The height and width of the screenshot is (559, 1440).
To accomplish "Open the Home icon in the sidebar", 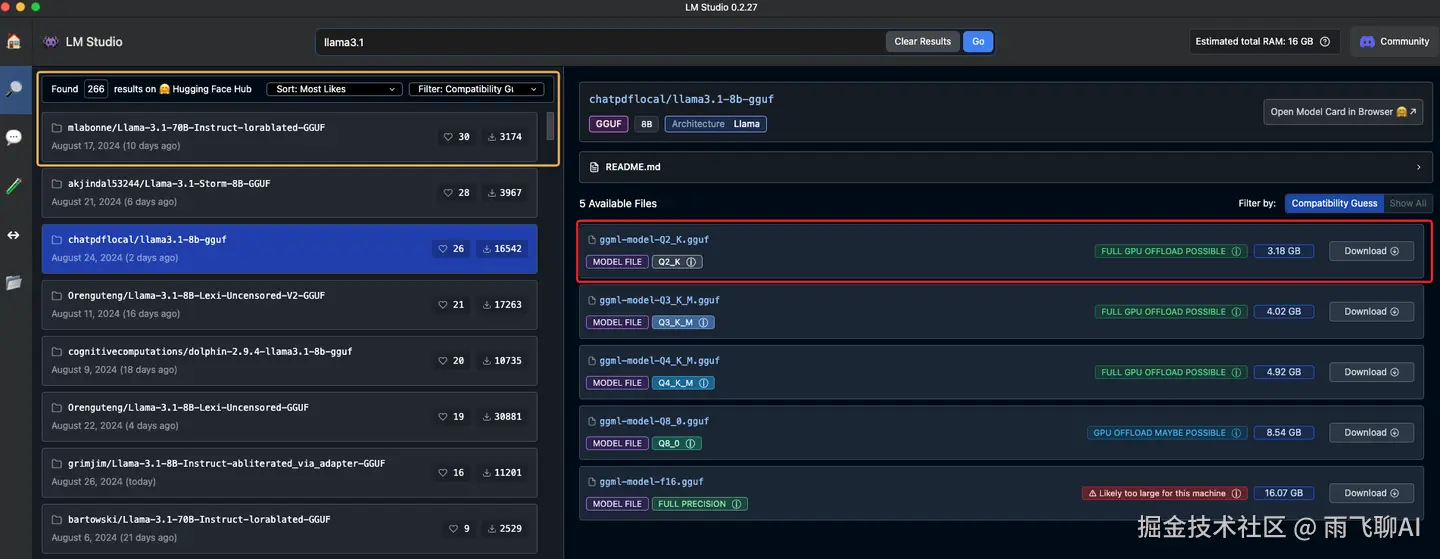I will (x=14, y=42).
